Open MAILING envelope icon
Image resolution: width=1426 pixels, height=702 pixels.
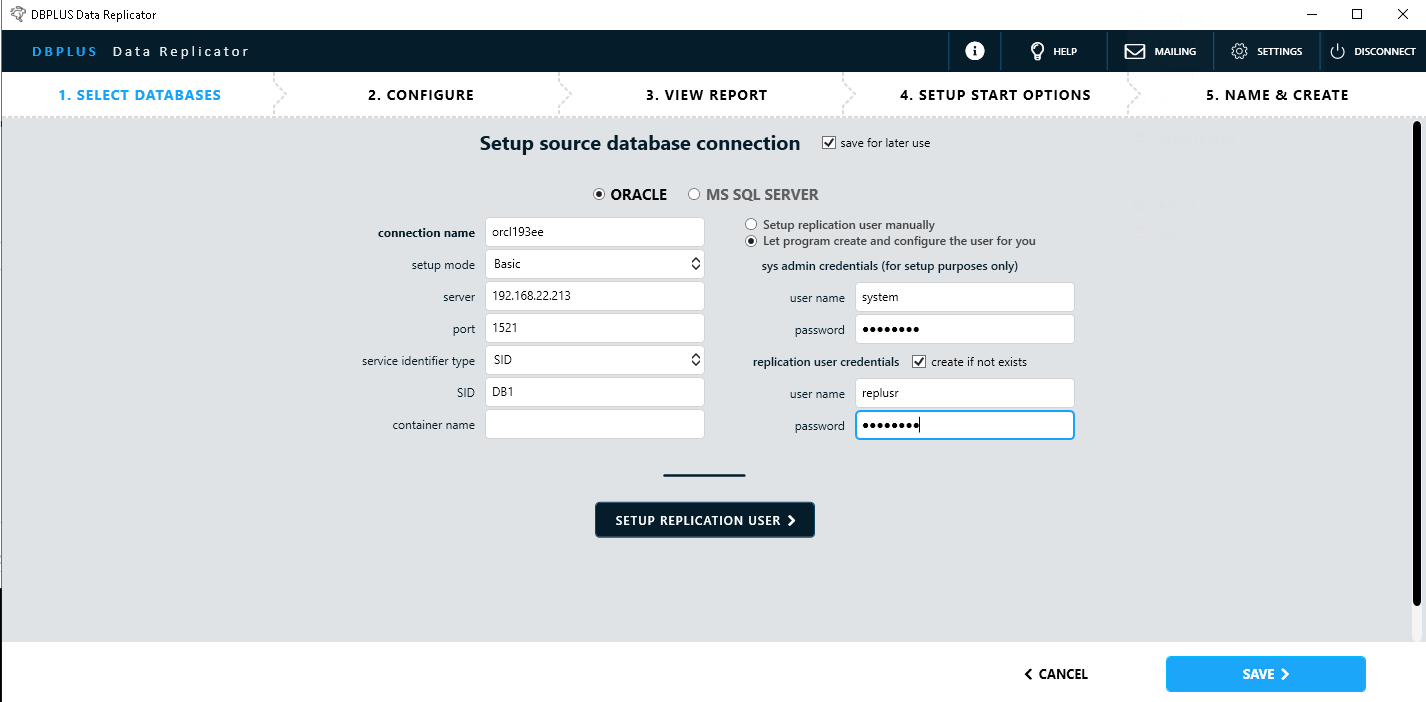click(x=1134, y=51)
